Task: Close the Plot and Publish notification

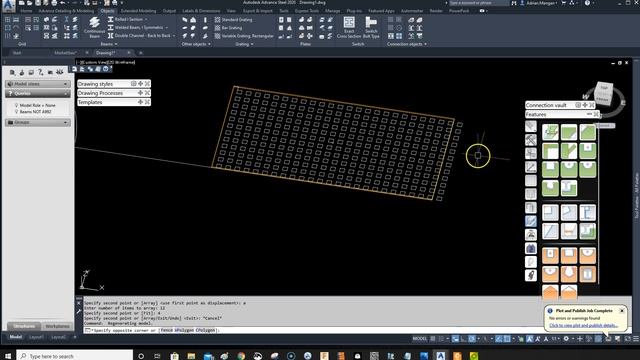Action: click(x=622, y=311)
